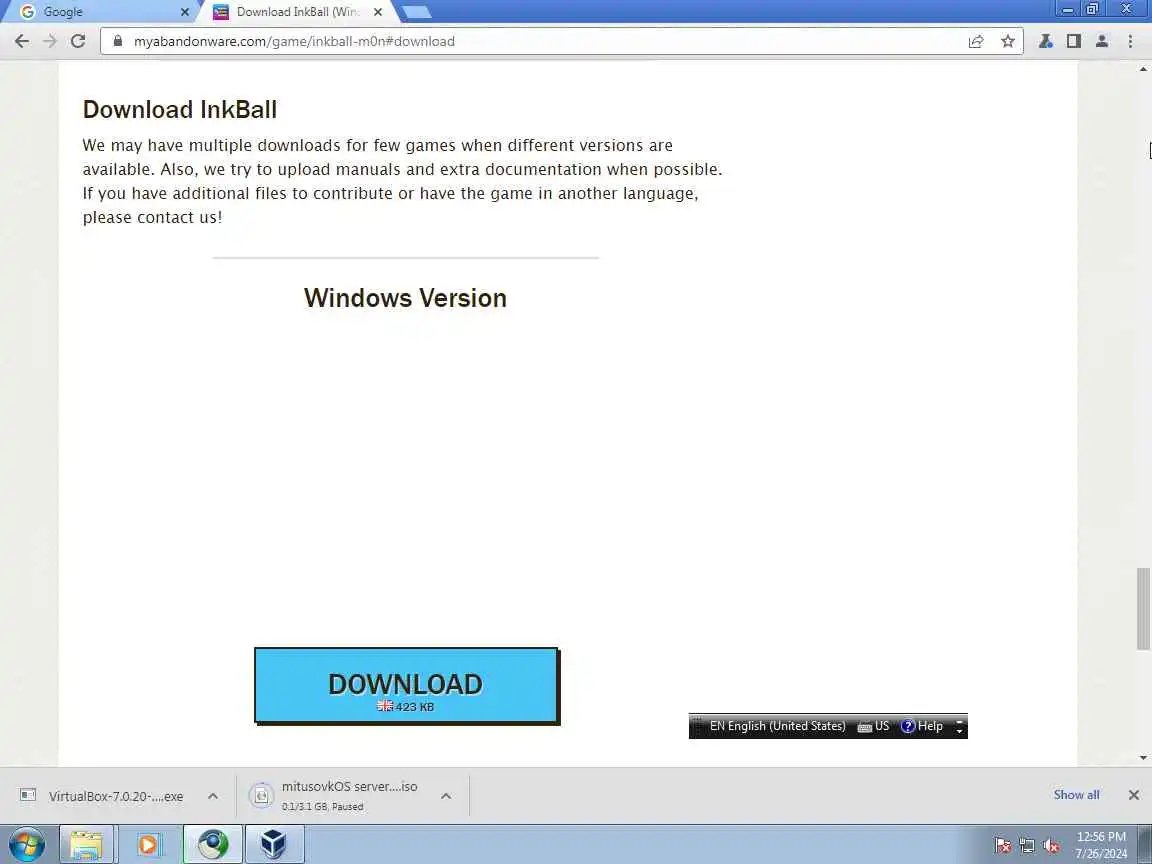Image resolution: width=1152 pixels, height=864 pixels.
Task: Click the Show desktop strip
Action: click(1145, 845)
